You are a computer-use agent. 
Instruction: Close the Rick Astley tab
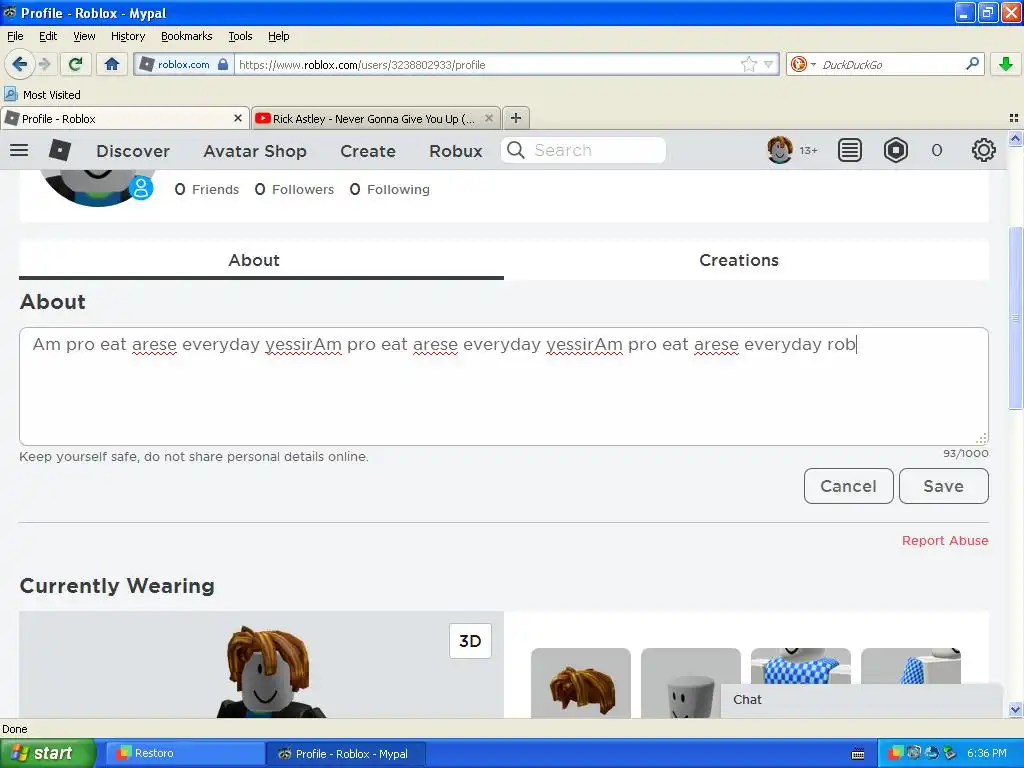coord(488,118)
